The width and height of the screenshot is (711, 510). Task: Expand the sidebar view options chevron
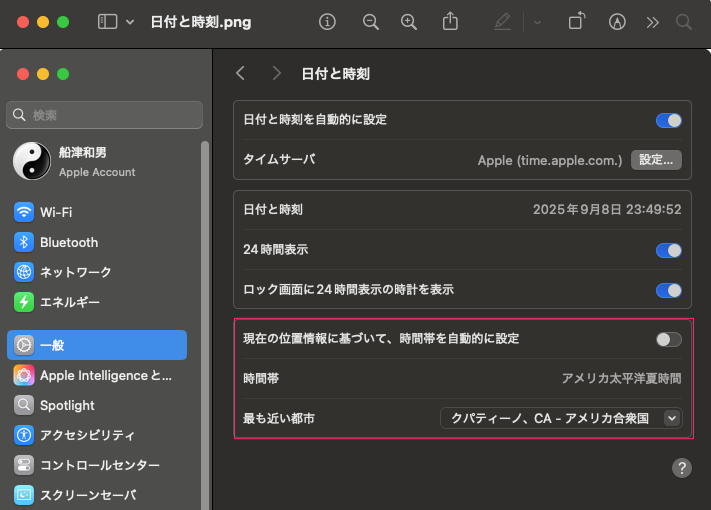[130, 22]
